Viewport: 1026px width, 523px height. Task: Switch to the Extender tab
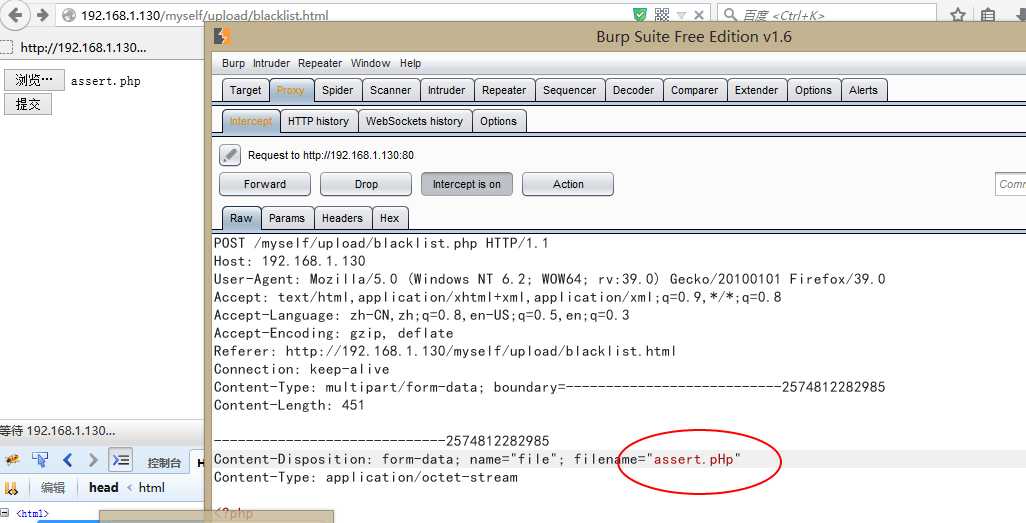click(x=756, y=90)
